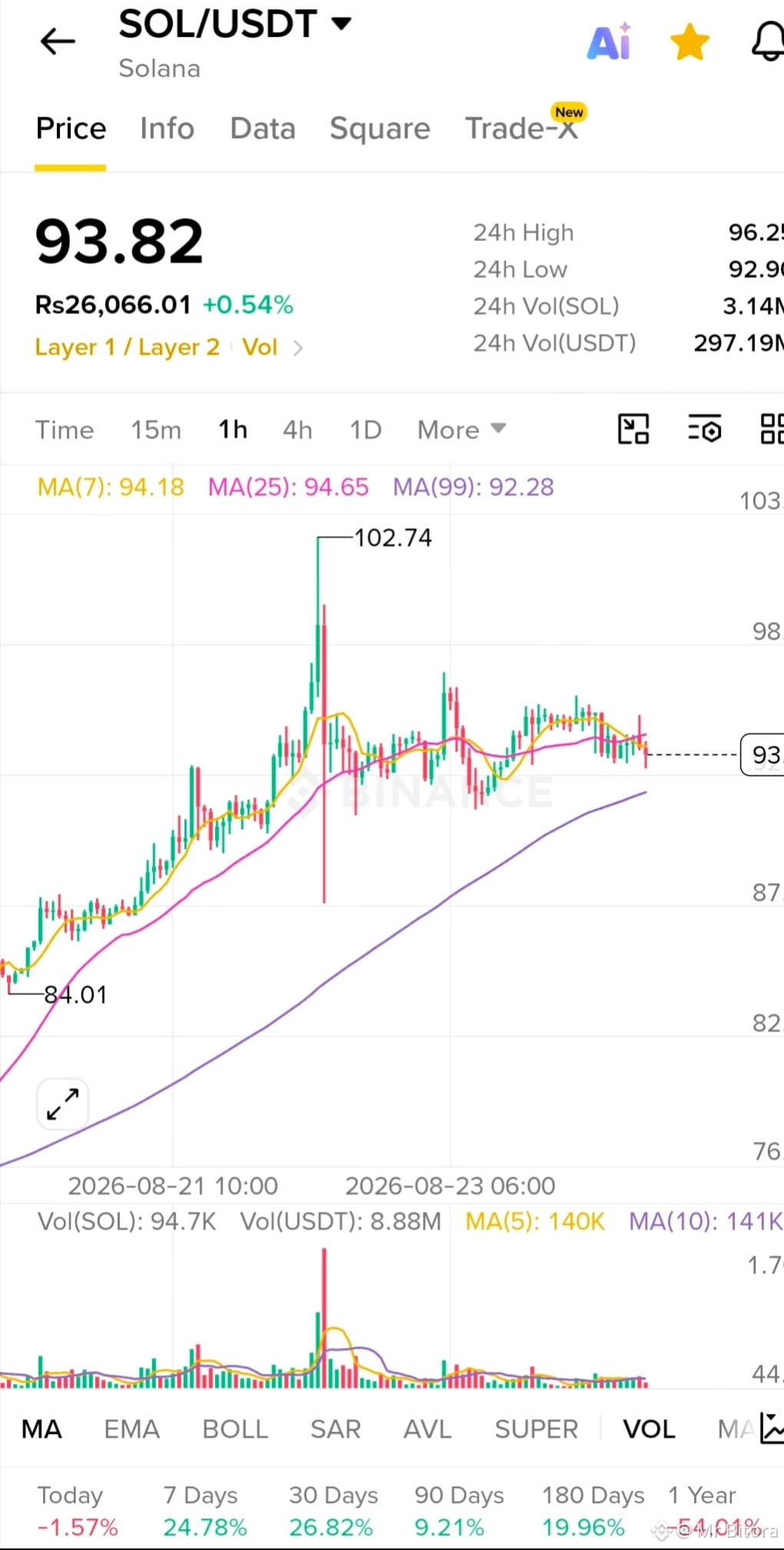Toggle the favorite star icon
Image resolution: width=784 pixels, height=1550 pixels.
point(689,42)
